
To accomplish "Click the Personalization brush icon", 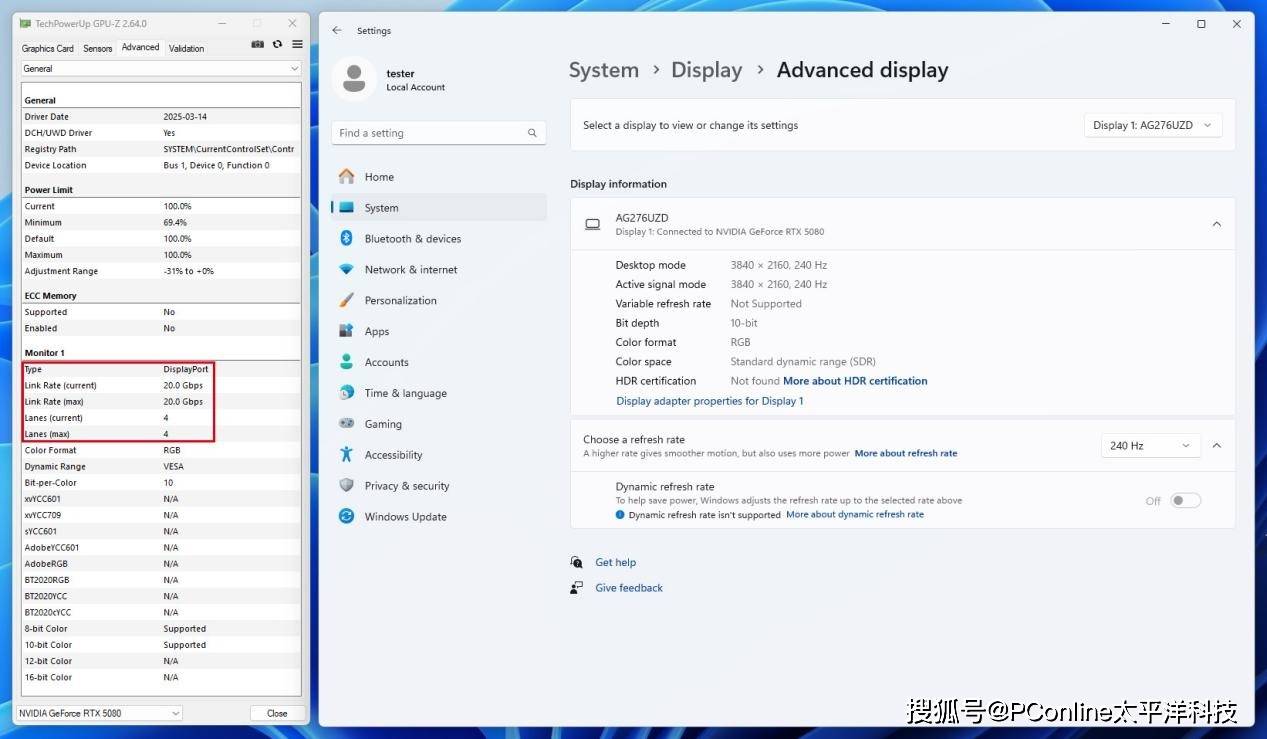I will click(346, 301).
